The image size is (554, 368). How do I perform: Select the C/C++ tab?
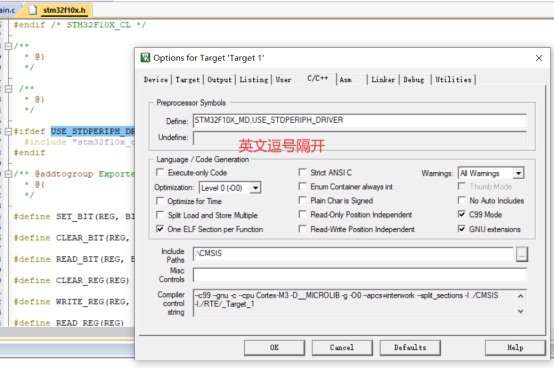pyautogui.click(x=318, y=78)
